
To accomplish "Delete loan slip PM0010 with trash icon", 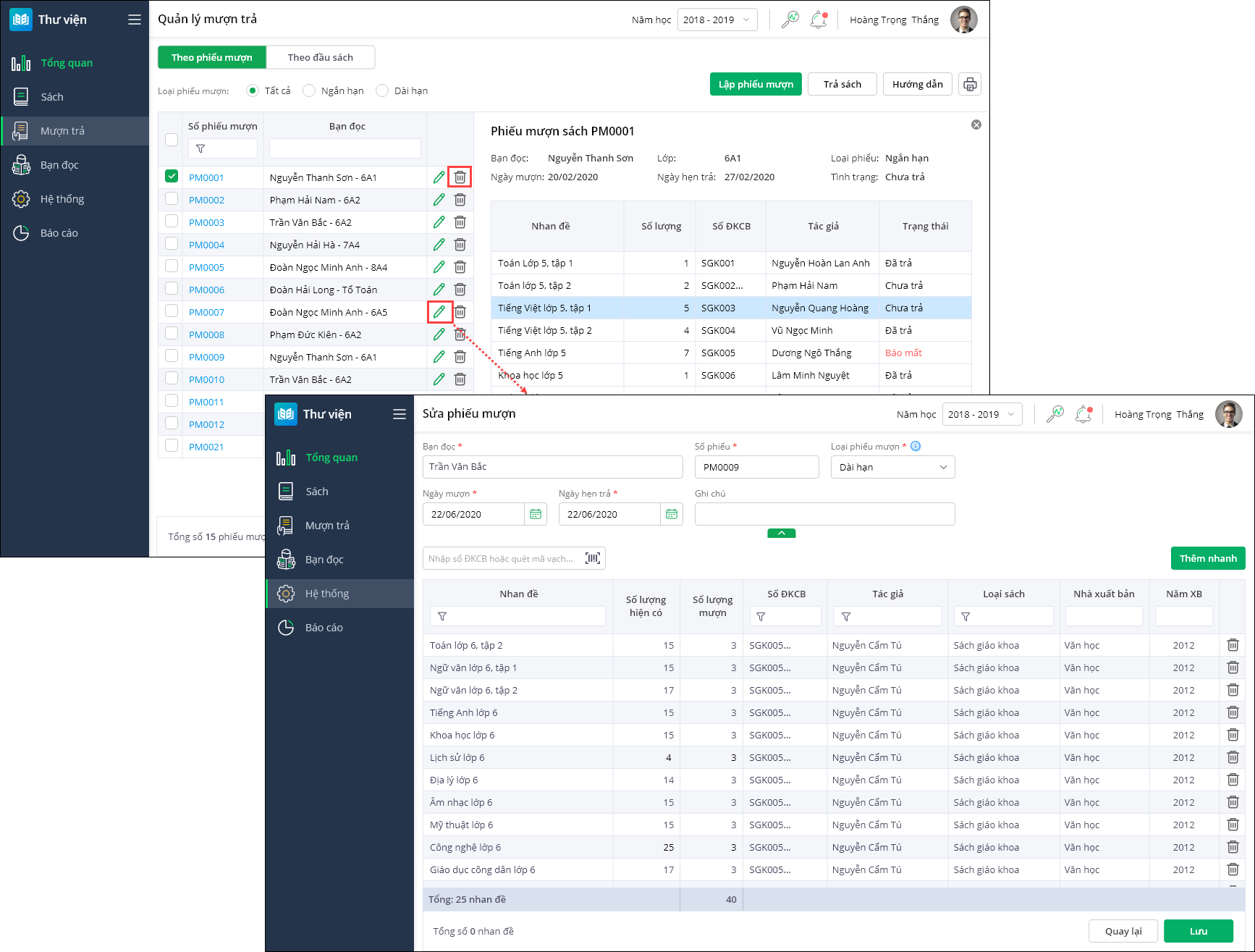I will tap(460, 379).
